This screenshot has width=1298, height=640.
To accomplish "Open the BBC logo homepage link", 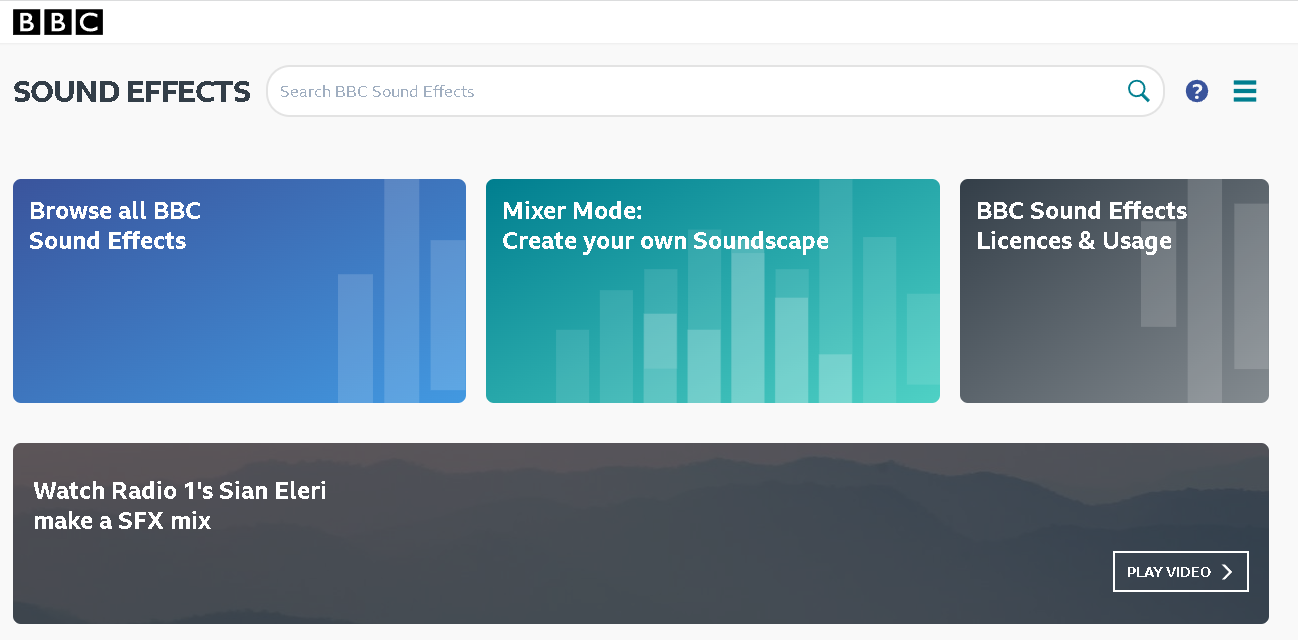I will [x=58, y=22].
